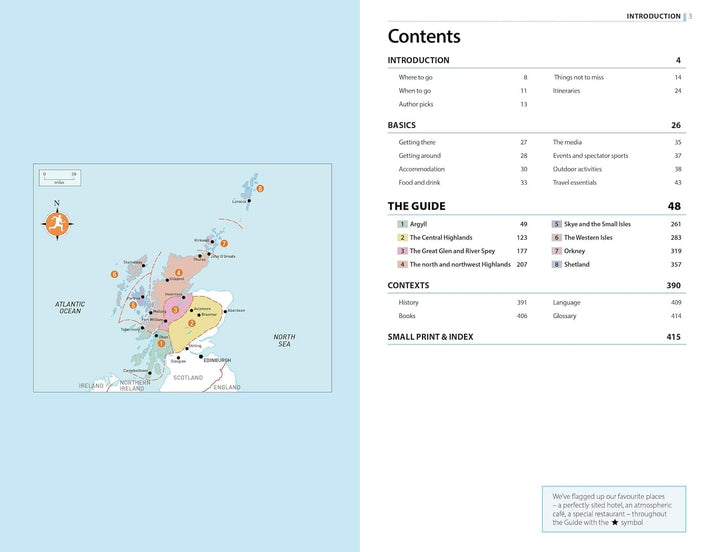Click the orange marker 8 near Lerwick

coord(260,188)
